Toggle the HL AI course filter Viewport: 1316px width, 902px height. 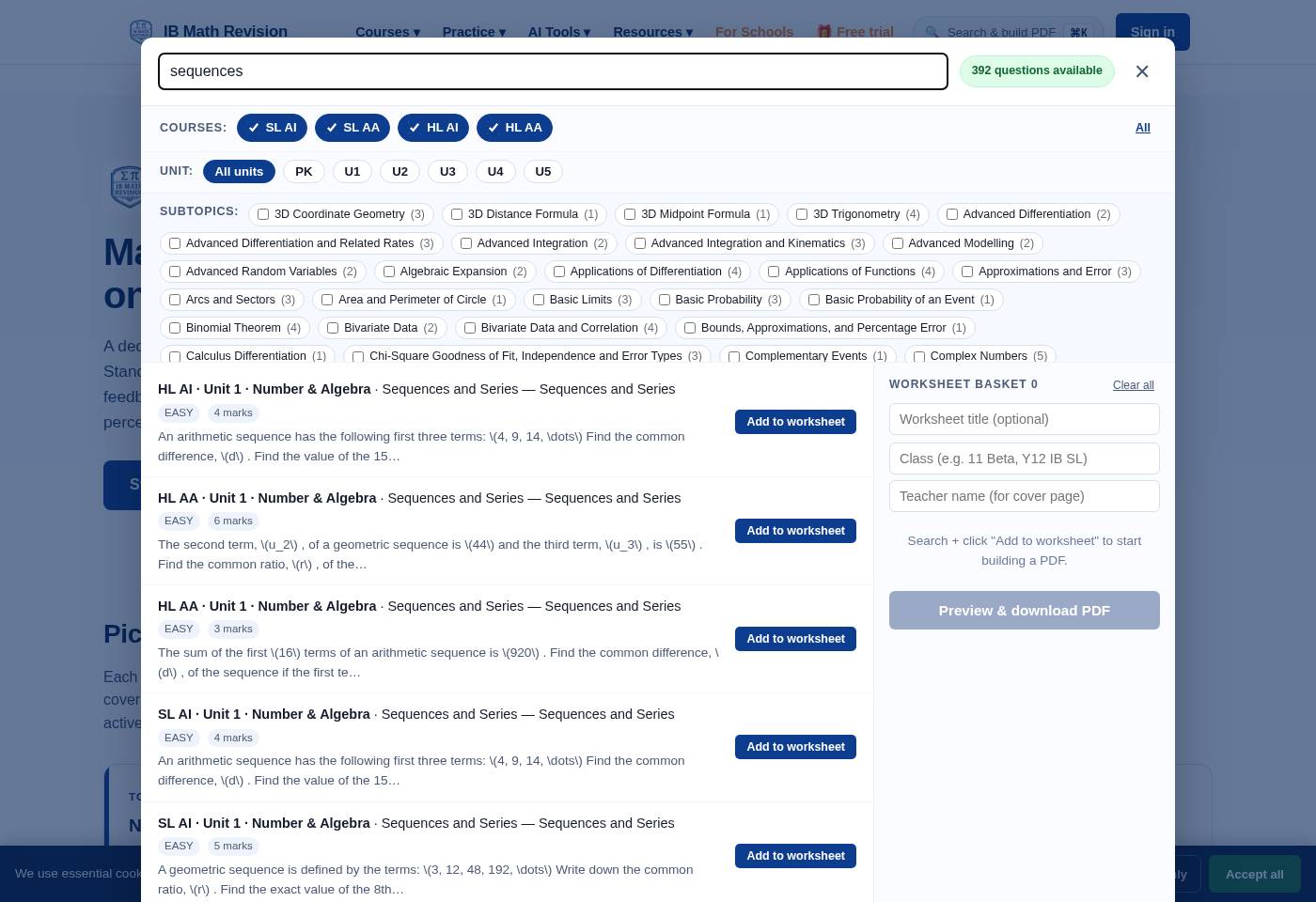tap(433, 128)
